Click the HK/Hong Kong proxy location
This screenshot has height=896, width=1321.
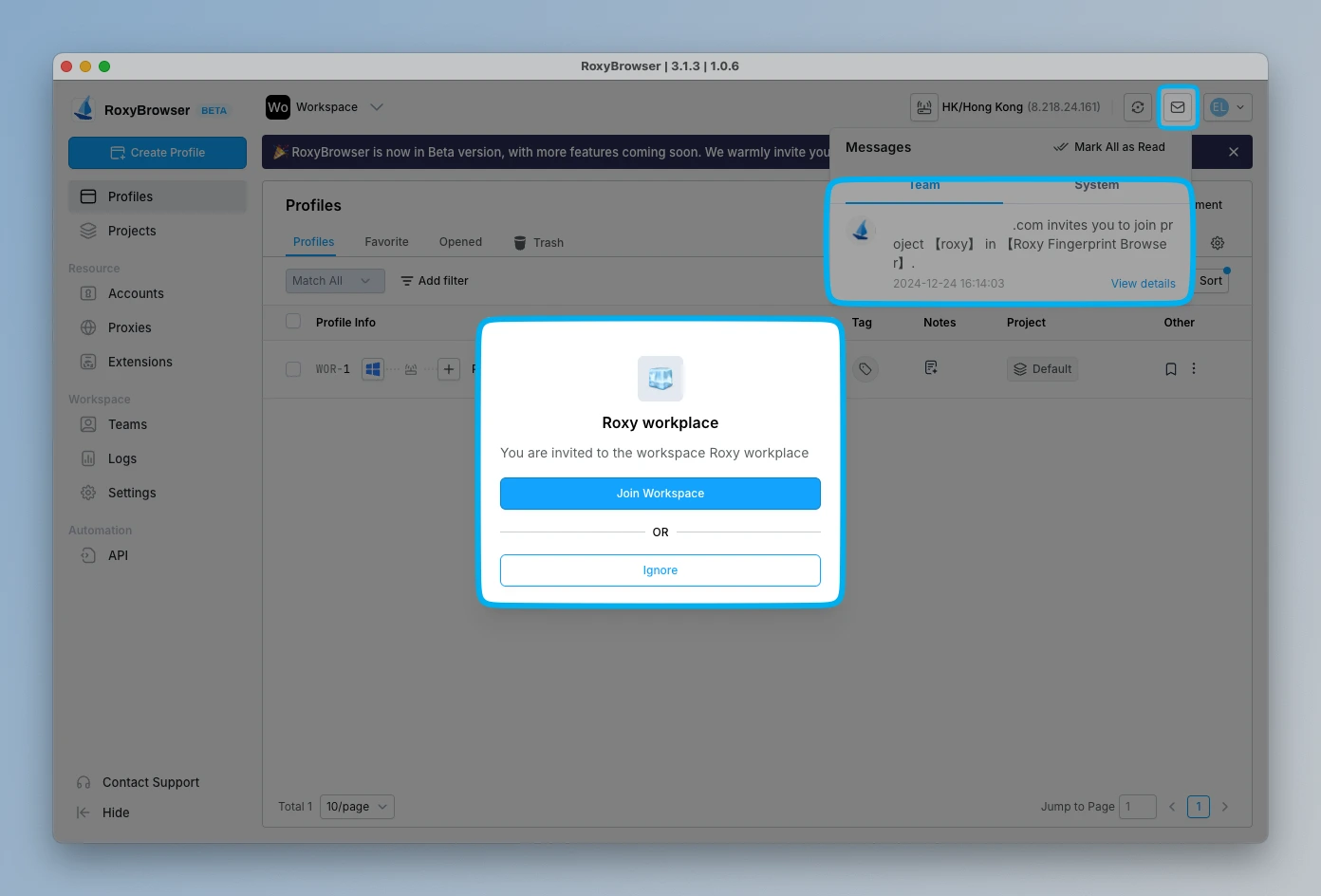pyautogui.click(x=1021, y=107)
